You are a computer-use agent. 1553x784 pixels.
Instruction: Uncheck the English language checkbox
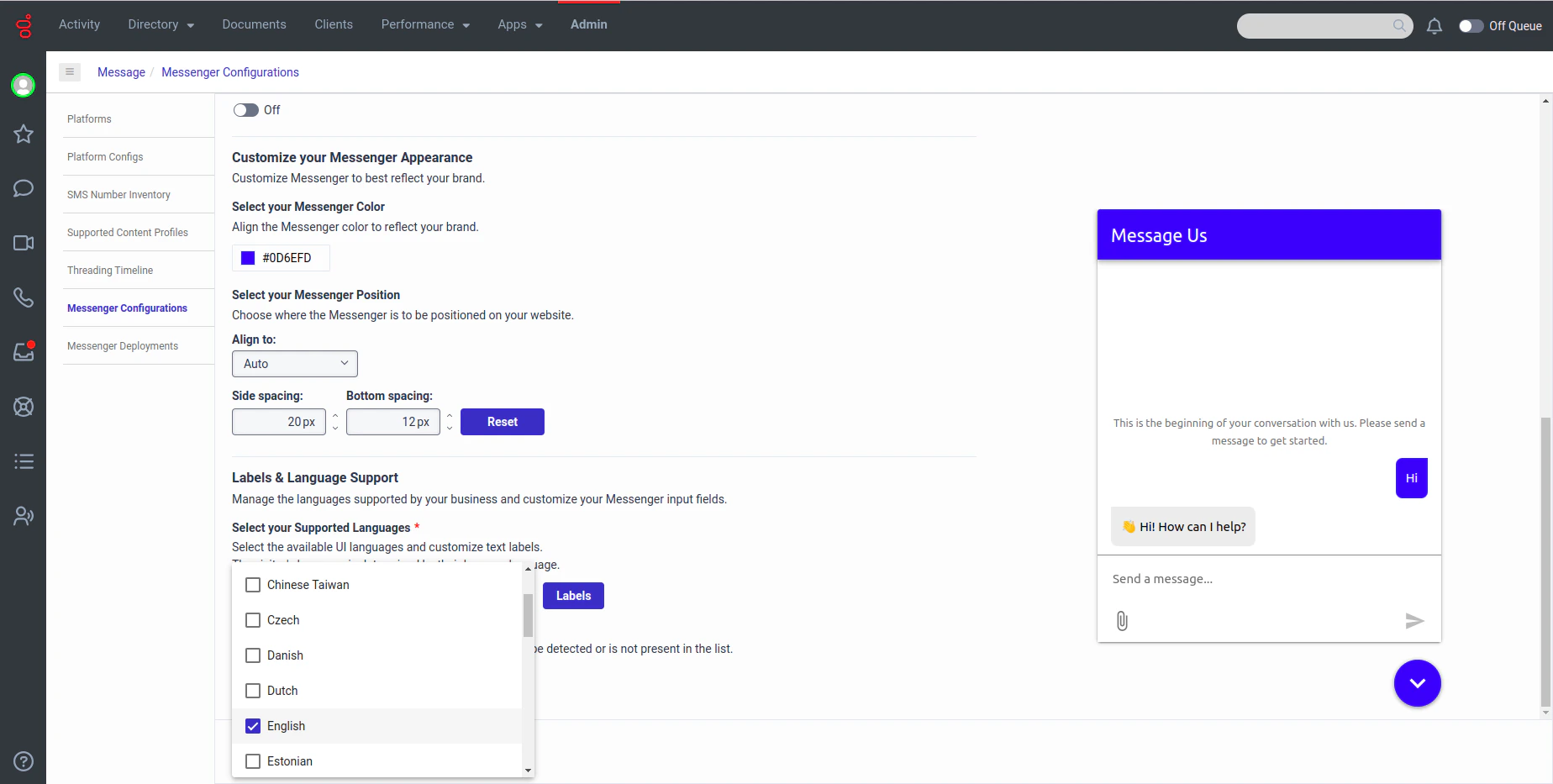pyautogui.click(x=253, y=726)
